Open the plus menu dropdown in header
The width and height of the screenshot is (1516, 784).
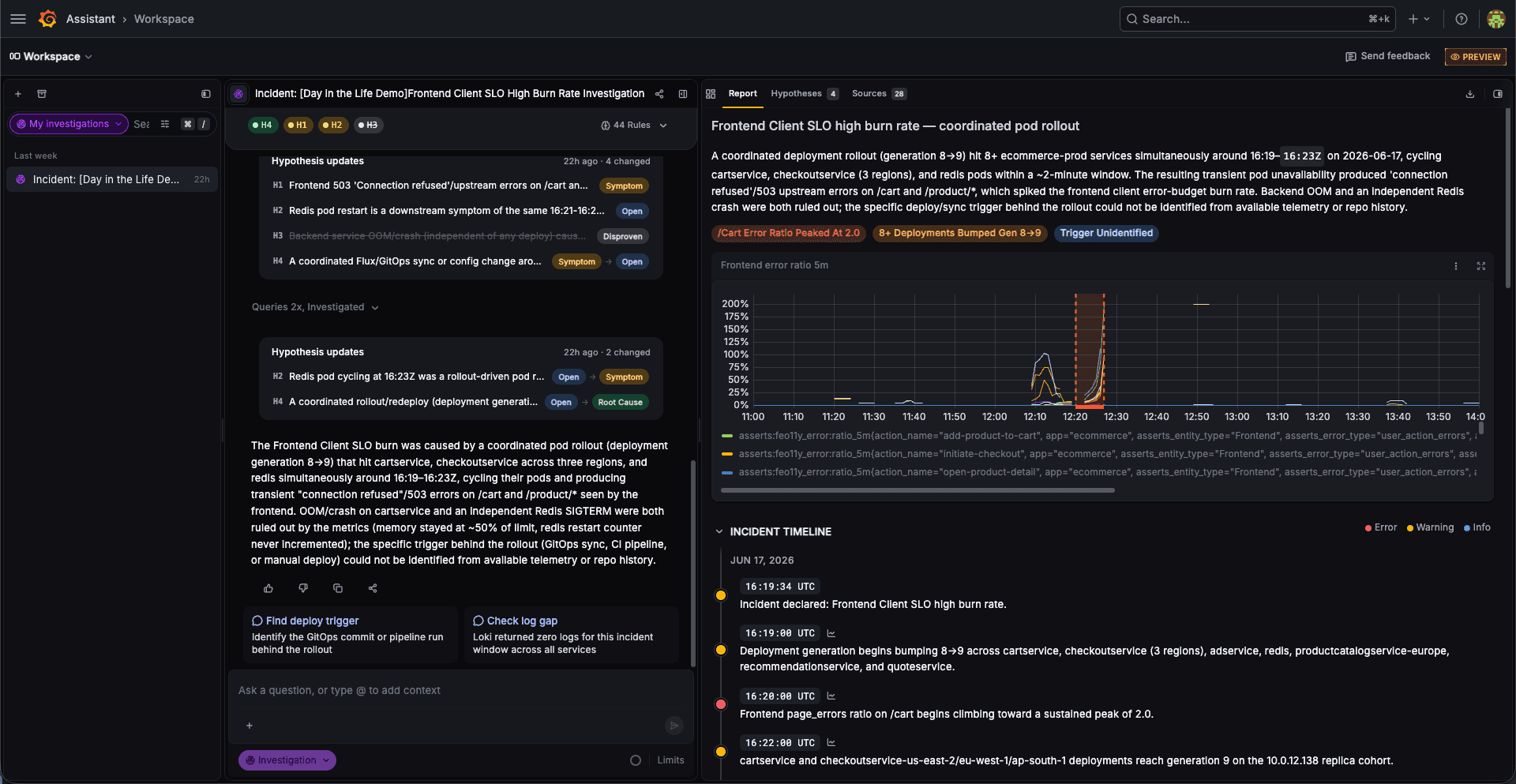[x=1419, y=19]
